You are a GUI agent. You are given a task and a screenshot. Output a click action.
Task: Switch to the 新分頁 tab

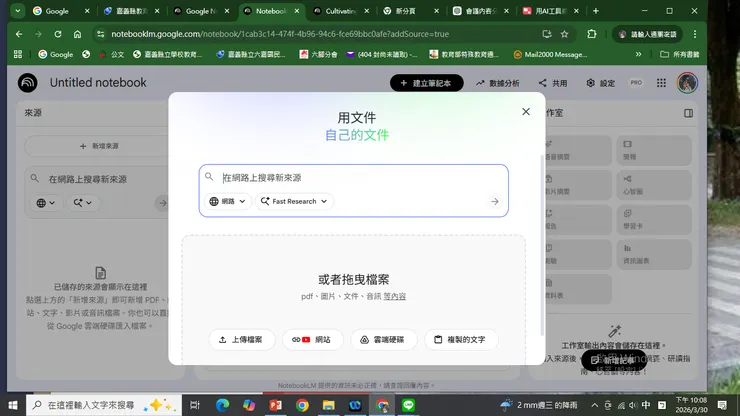pyautogui.click(x=411, y=11)
